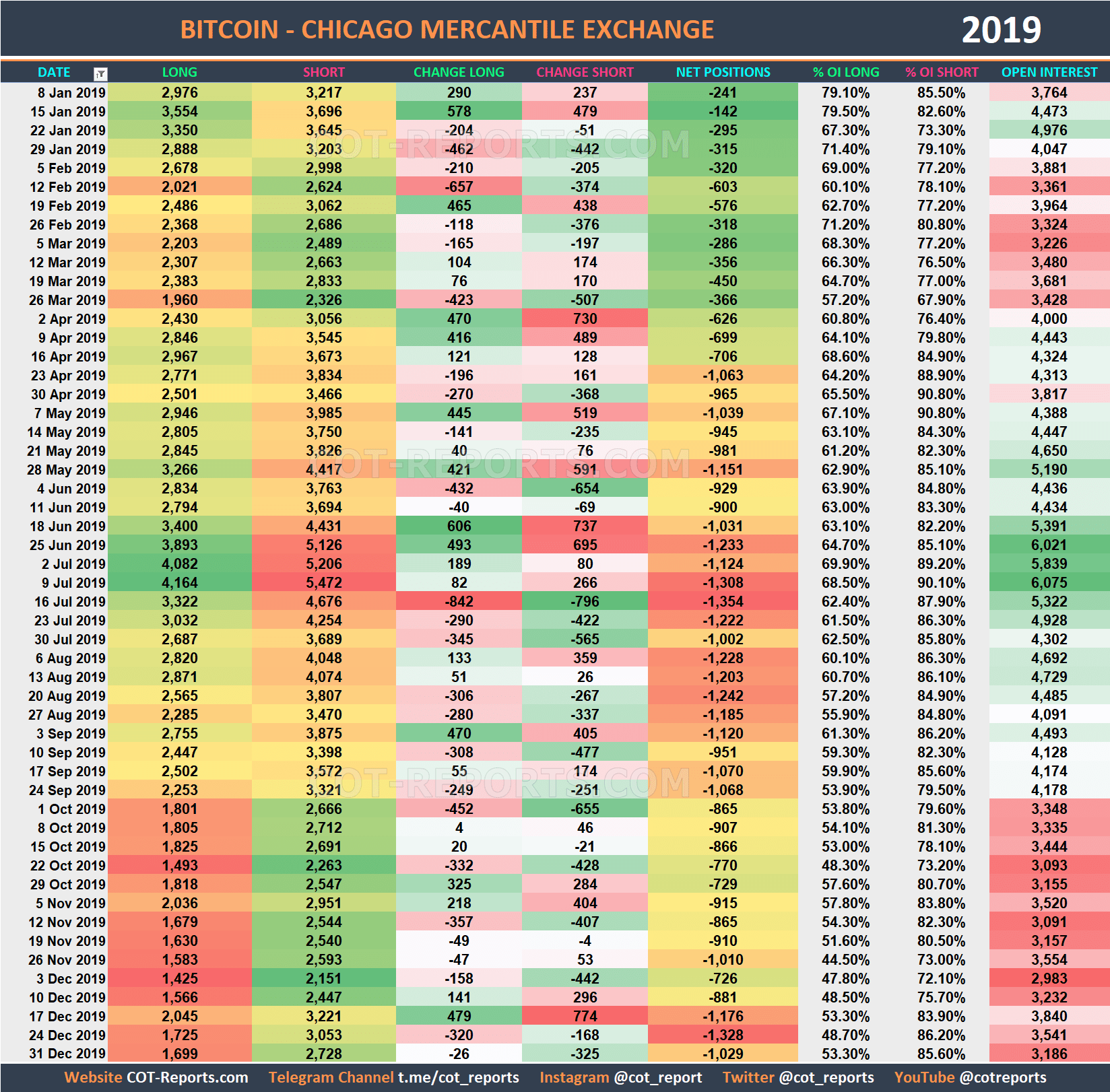Screen dimensions: 1110x1092
Task: Click the 2019 year label
Action: click(x=1002, y=29)
